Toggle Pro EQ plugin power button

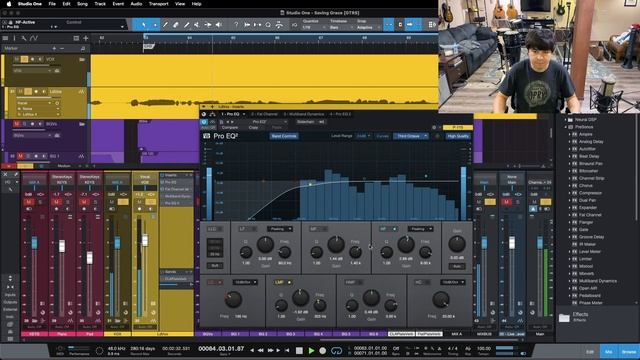[204, 122]
